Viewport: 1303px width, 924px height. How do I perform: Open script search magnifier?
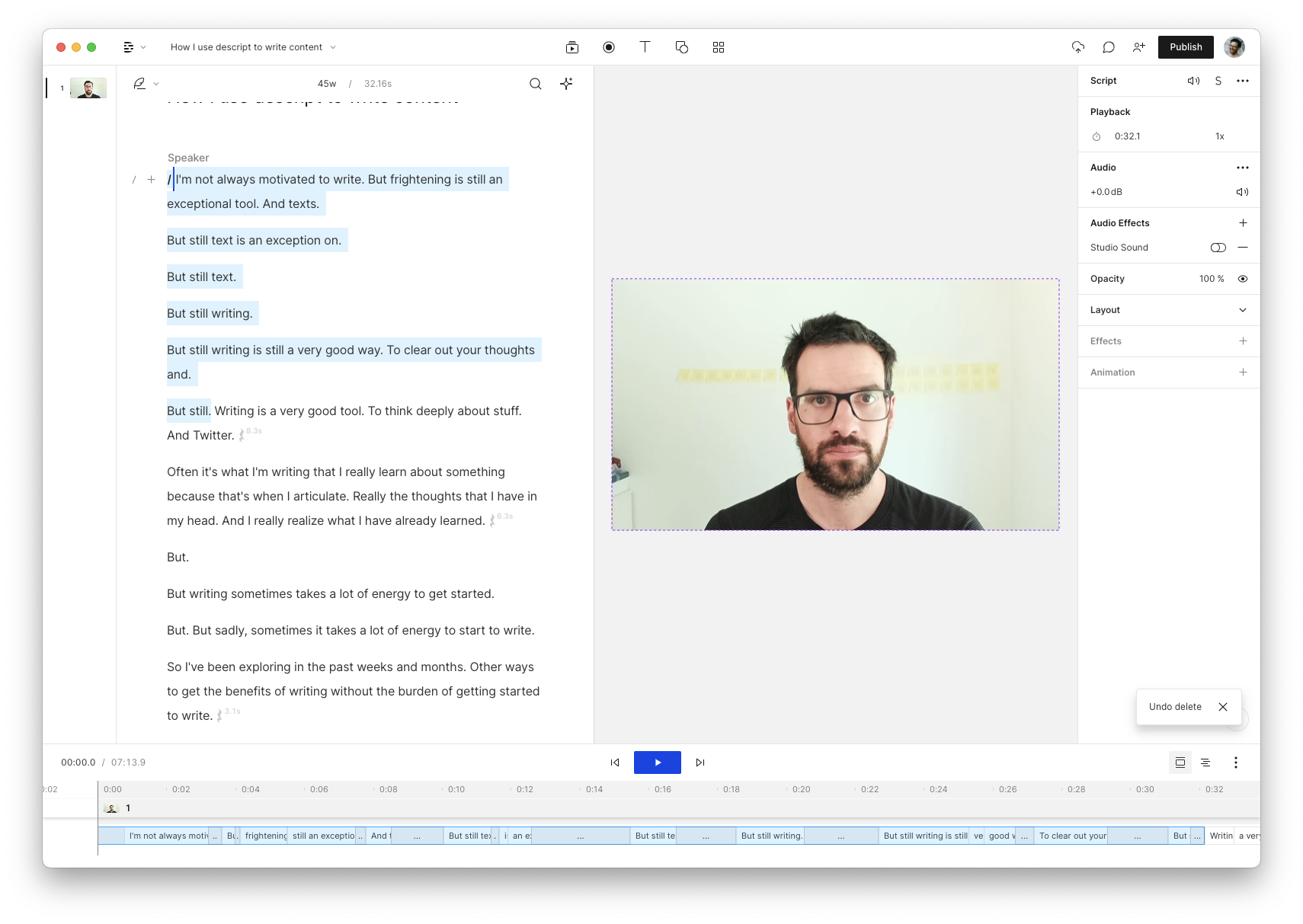(x=536, y=84)
